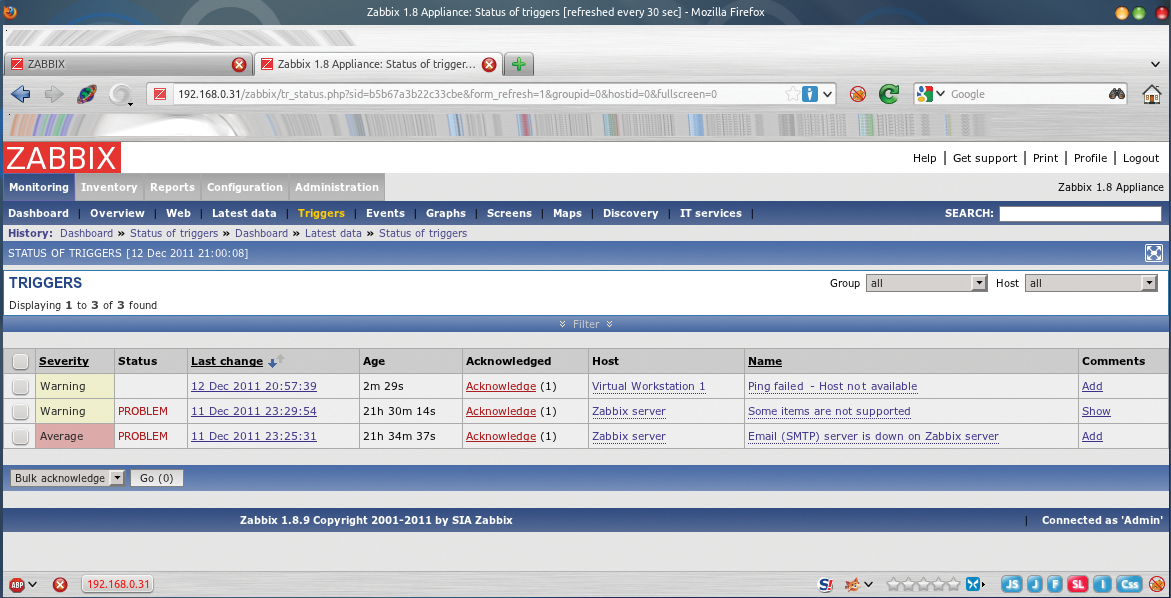This screenshot has width=1171, height=598.
Task: Go to the Graphs submenu
Action: pyautogui.click(x=446, y=214)
